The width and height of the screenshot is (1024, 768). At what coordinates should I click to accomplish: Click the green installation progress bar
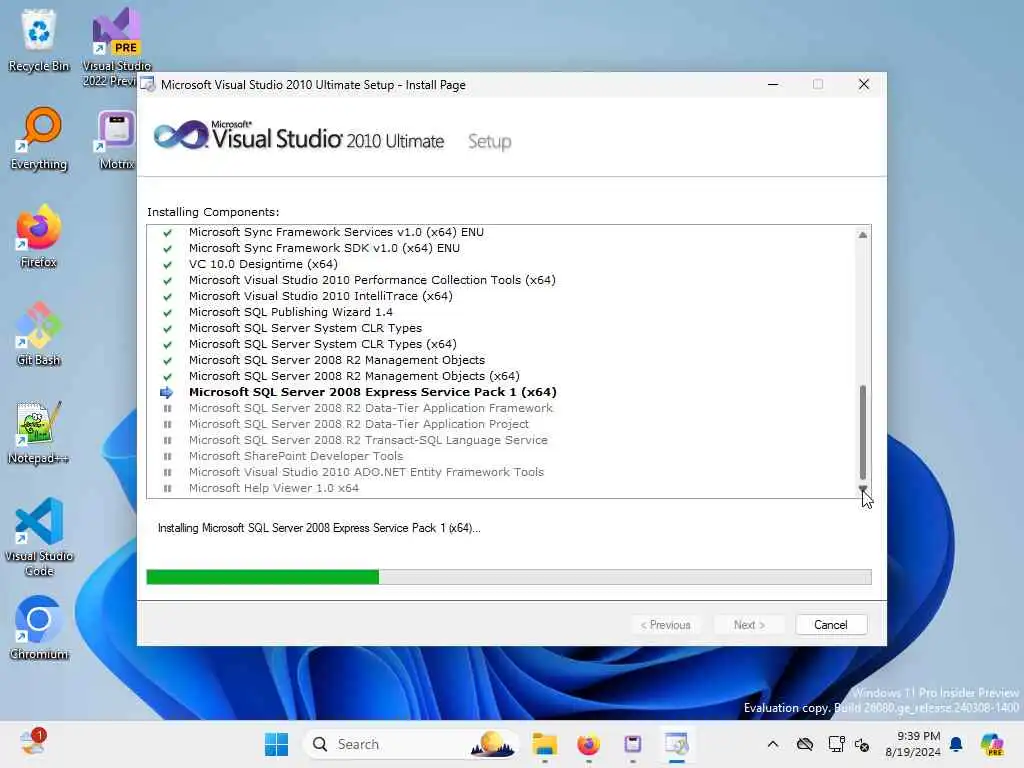coord(263,577)
